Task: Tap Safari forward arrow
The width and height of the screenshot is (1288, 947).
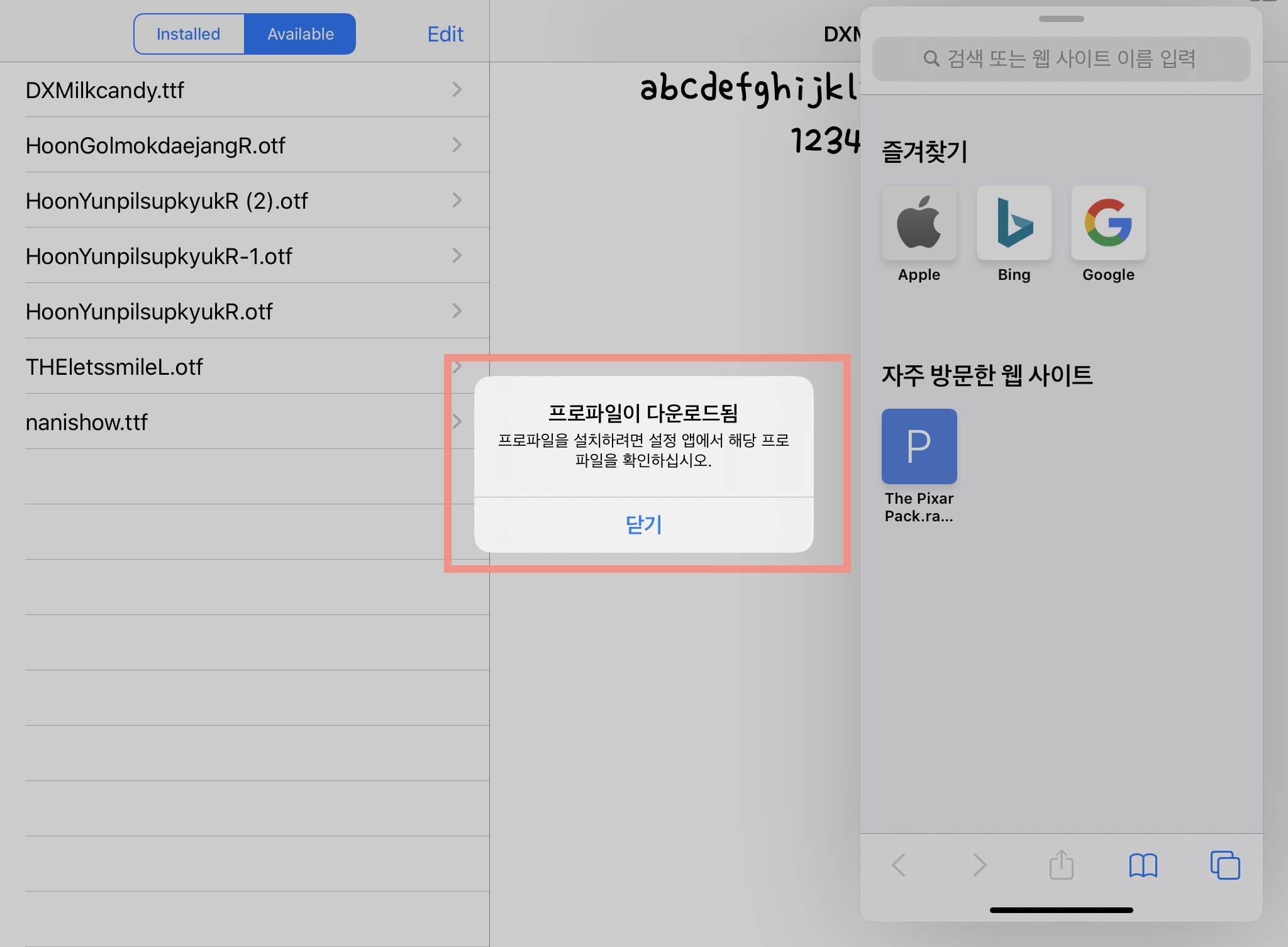Action: pyautogui.click(x=979, y=865)
